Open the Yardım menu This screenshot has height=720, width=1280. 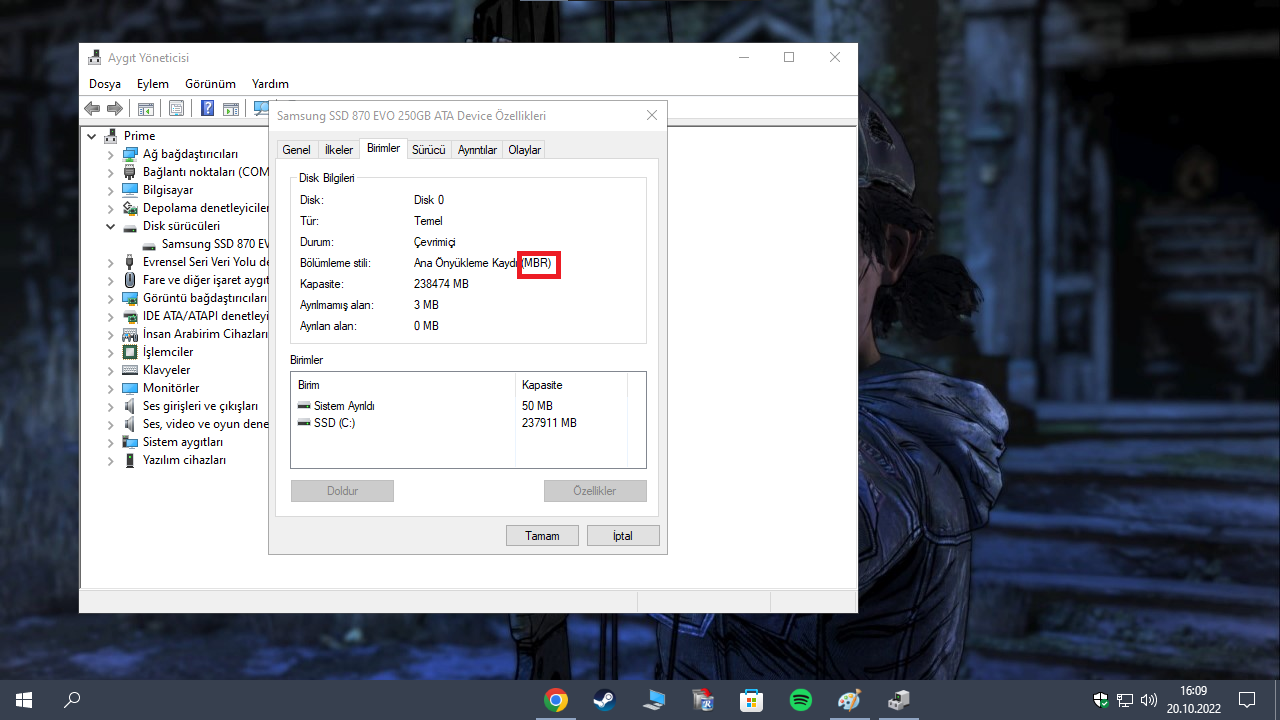(x=270, y=84)
